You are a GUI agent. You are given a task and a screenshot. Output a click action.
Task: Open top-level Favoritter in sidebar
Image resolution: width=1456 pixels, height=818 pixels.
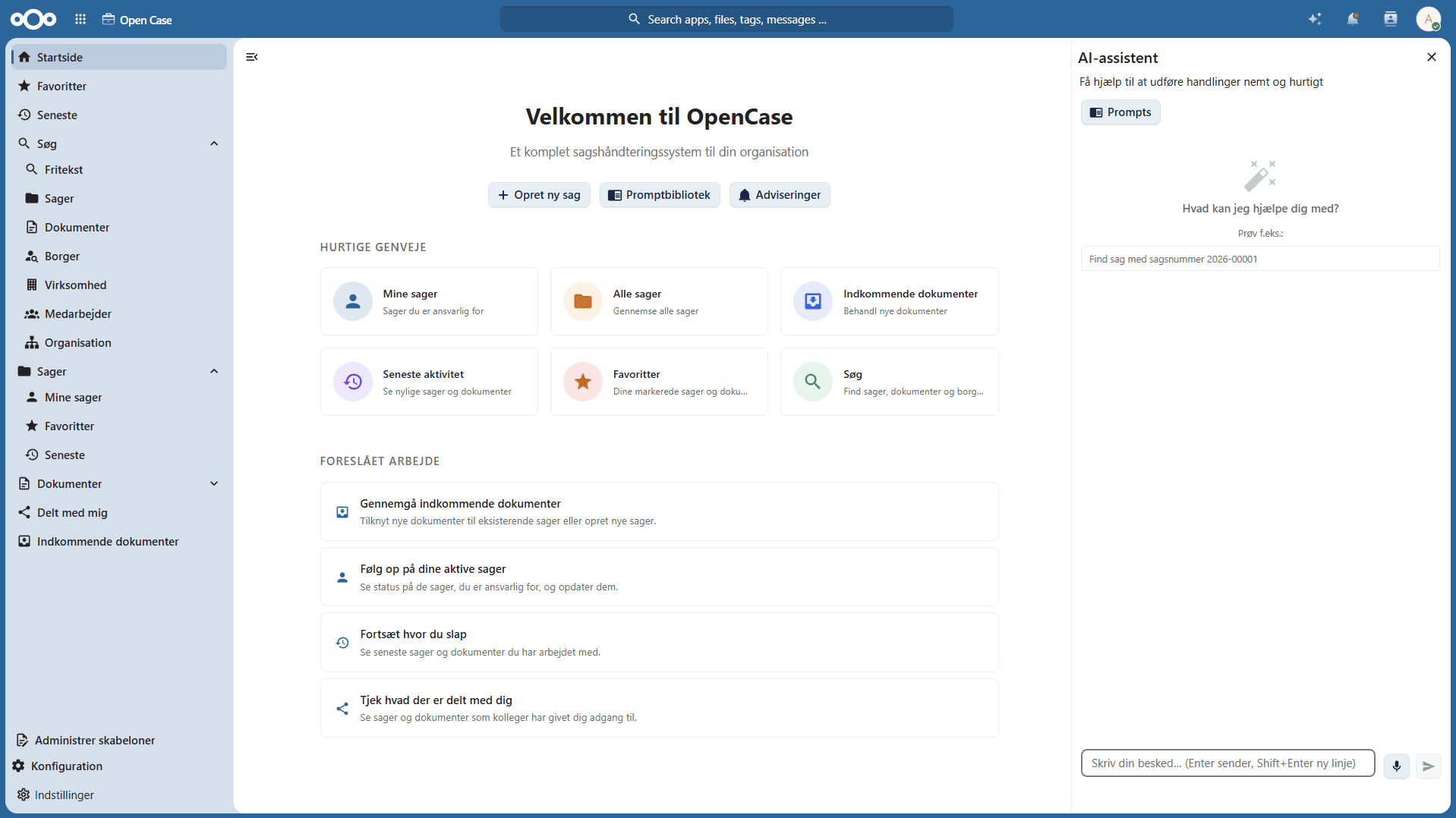(x=119, y=86)
